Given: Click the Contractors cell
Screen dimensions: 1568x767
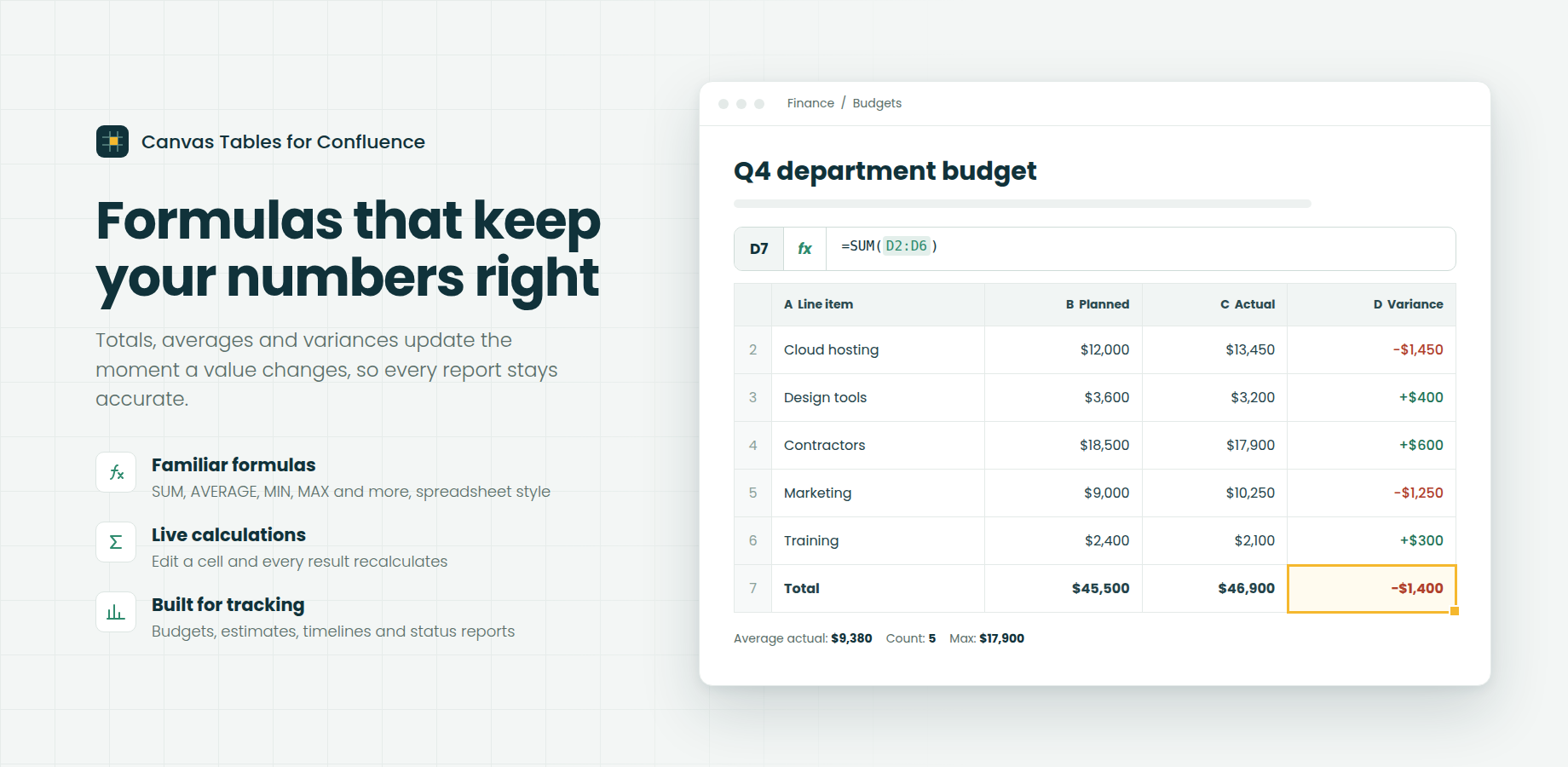Looking at the screenshot, I should [878, 445].
